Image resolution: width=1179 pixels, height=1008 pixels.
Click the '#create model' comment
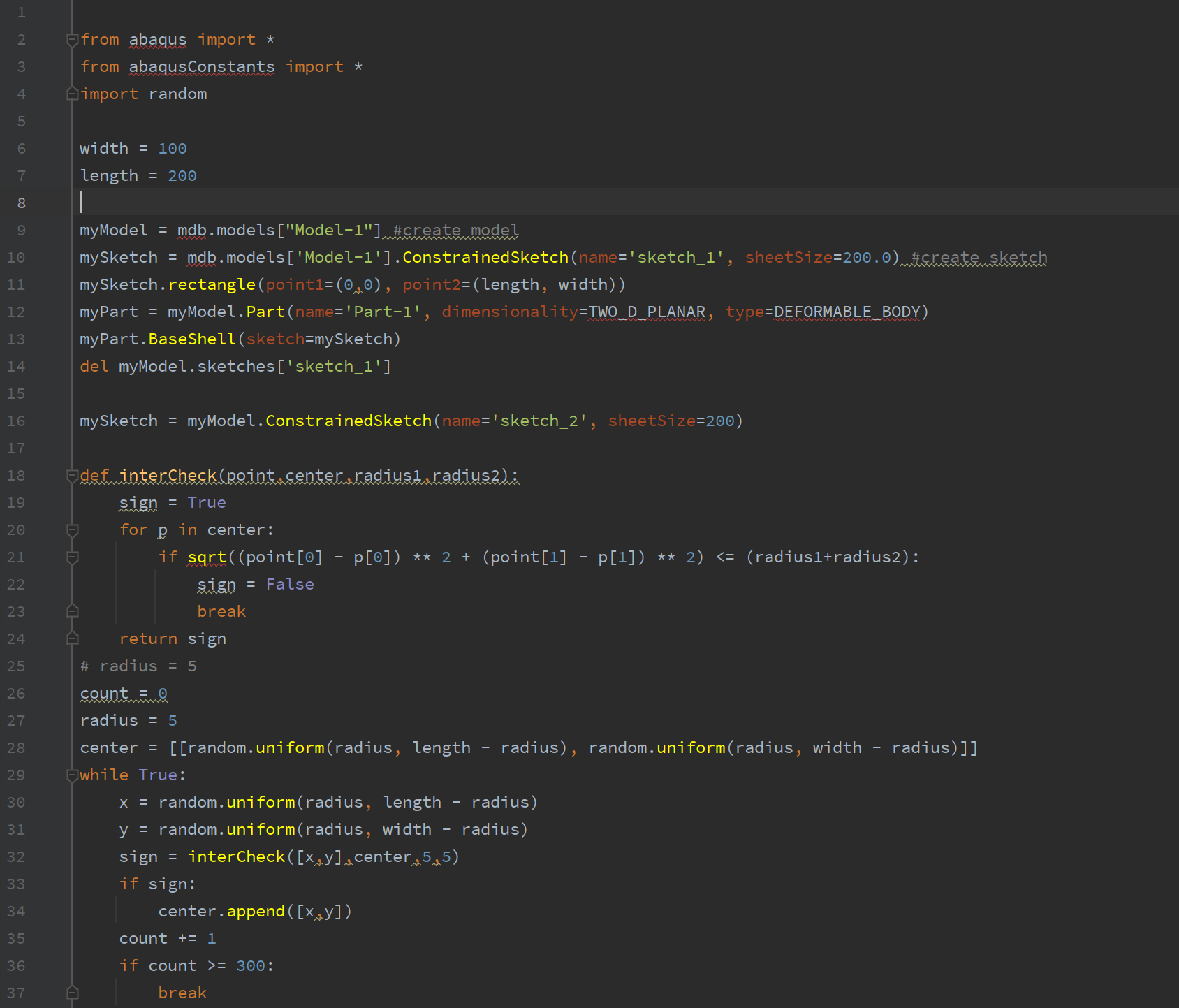click(456, 230)
